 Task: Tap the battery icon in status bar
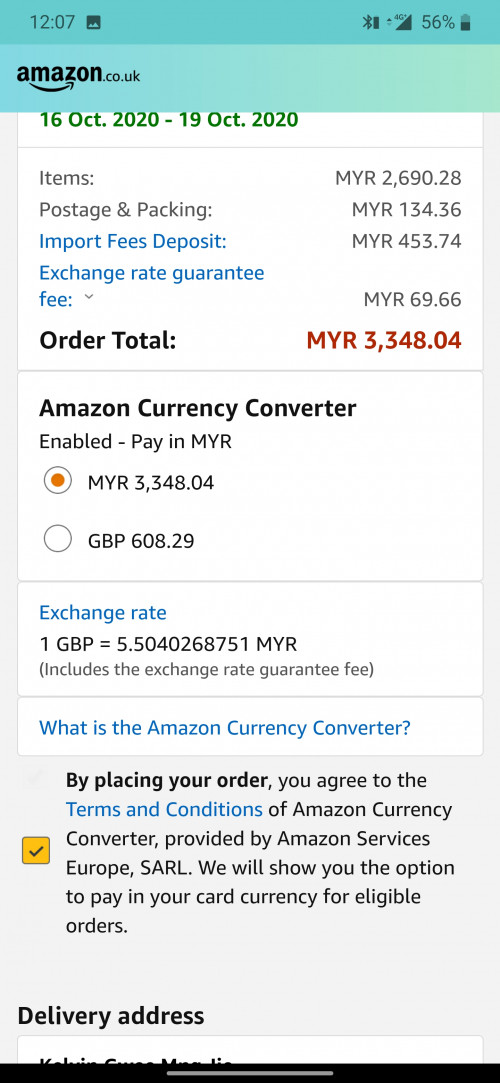(466, 22)
